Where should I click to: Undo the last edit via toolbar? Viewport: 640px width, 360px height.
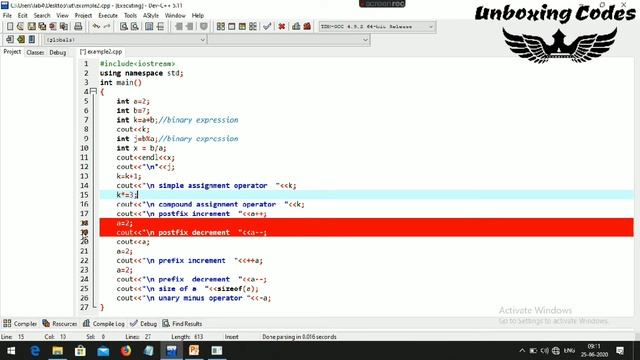[x=96, y=27]
